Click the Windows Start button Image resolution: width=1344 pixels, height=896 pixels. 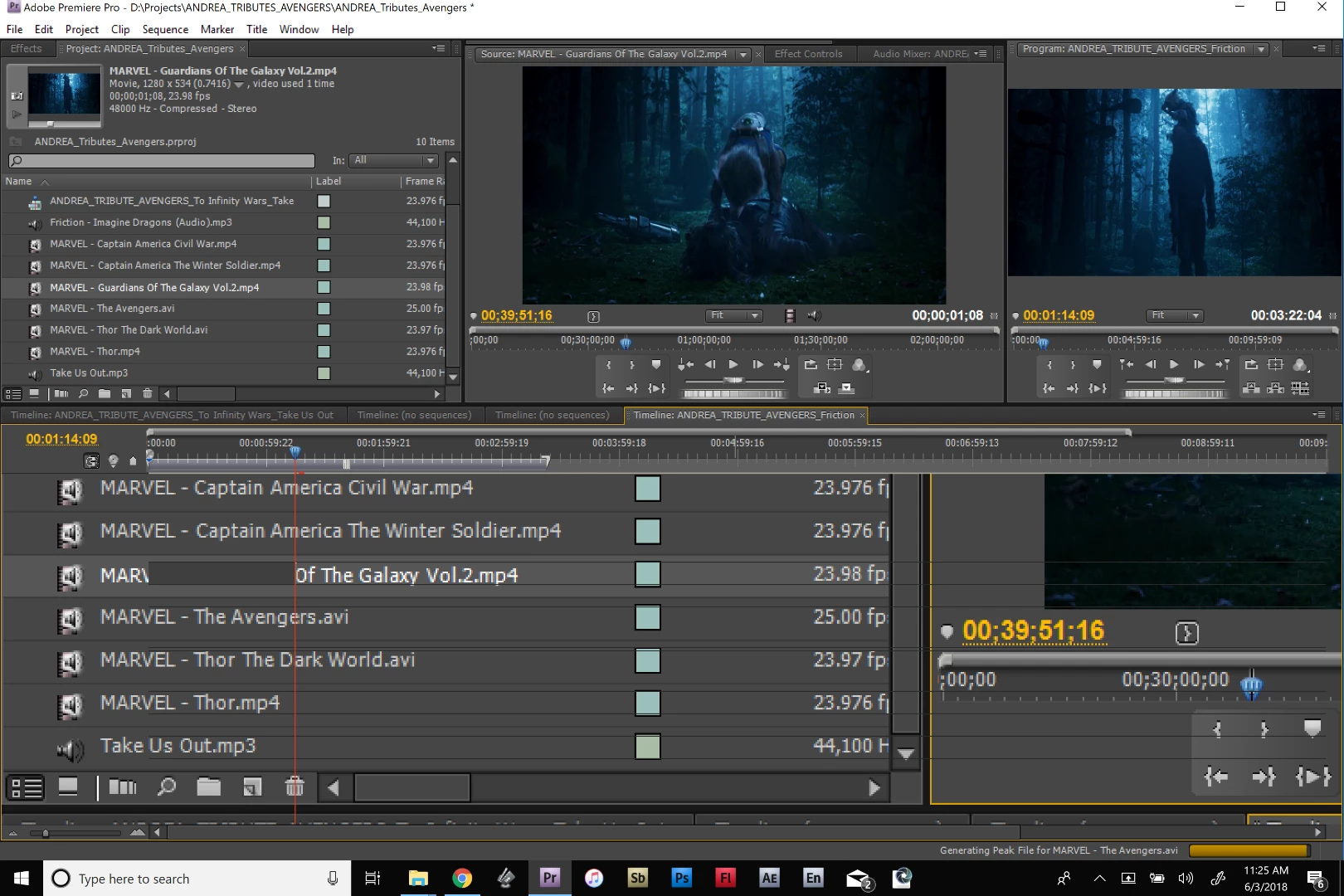(22, 878)
